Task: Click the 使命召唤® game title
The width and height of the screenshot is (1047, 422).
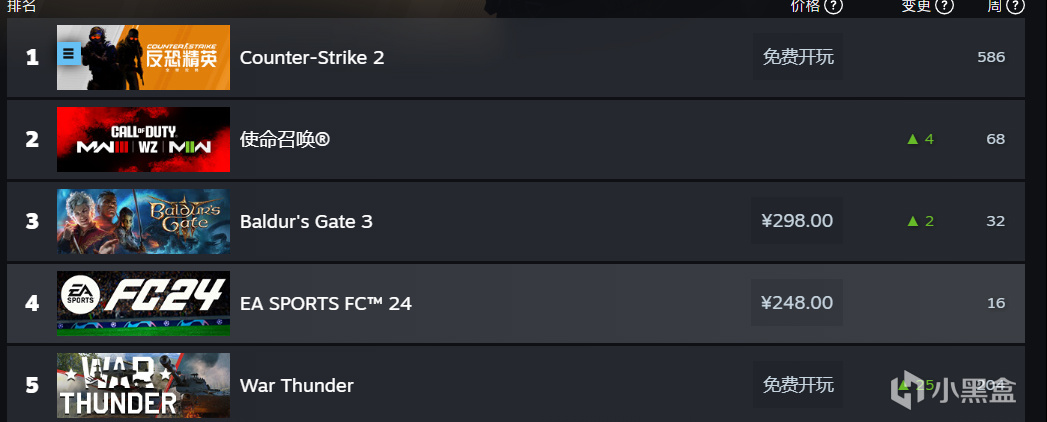Action: (x=285, y=139)
